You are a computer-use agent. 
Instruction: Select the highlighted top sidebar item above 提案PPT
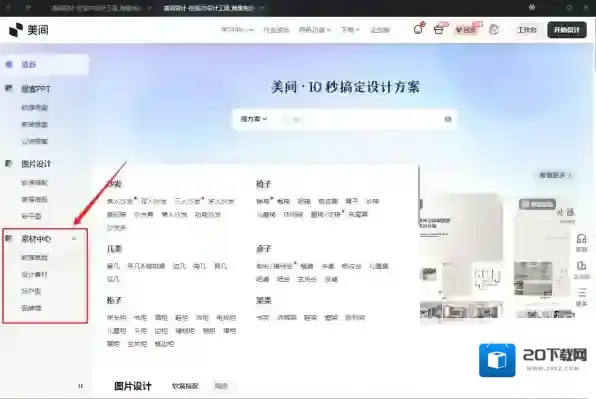click(44, 65)
